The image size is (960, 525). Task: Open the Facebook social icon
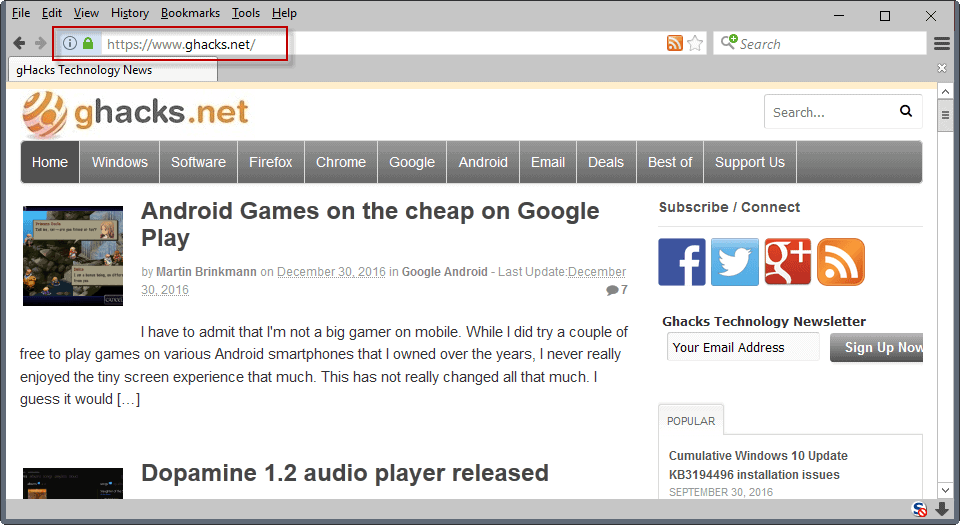pos(682,262)
